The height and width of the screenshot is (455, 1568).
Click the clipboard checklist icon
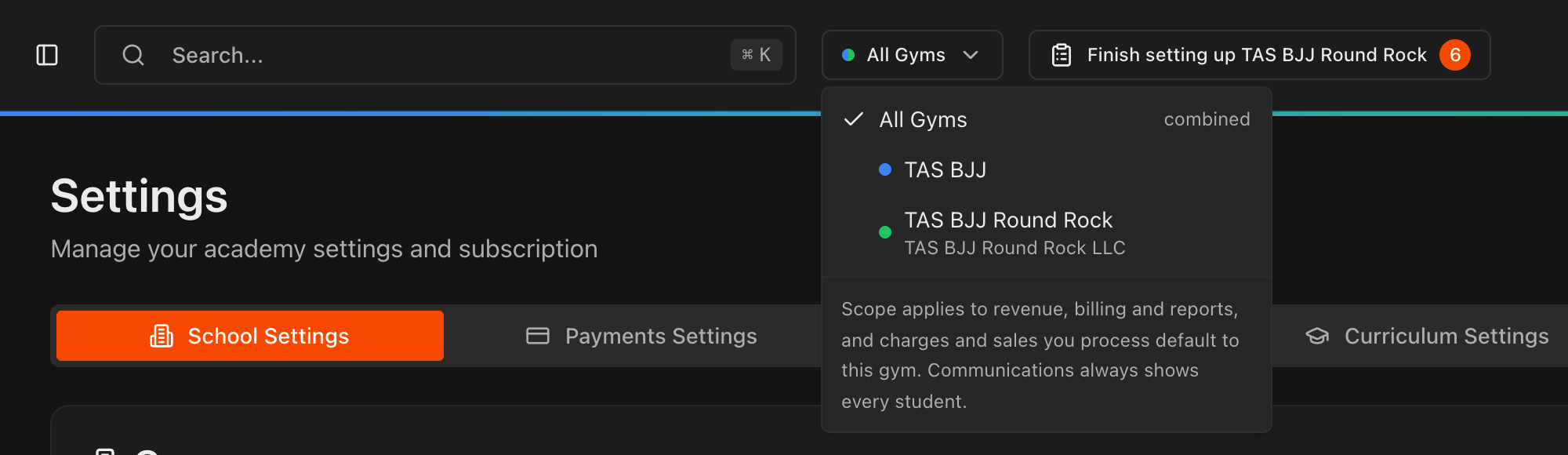coord(1062,55)
